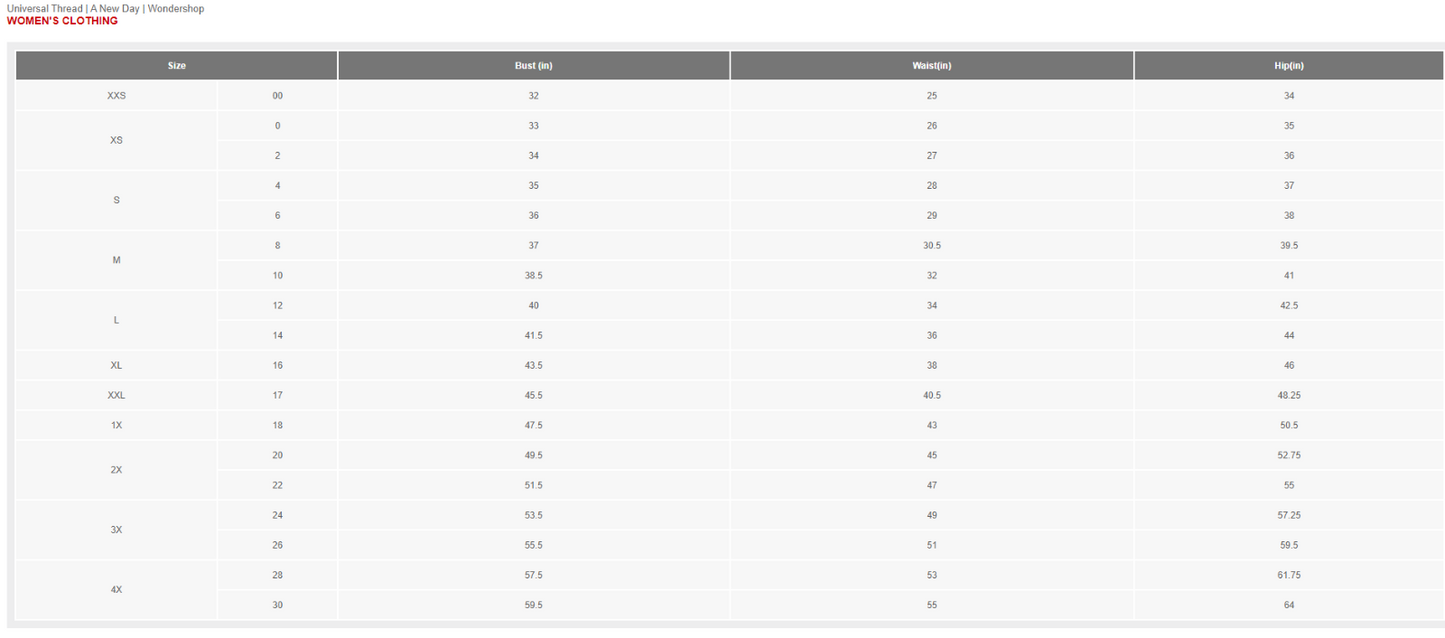
Task: Select the XXS size label
Action: pos(117,96)
